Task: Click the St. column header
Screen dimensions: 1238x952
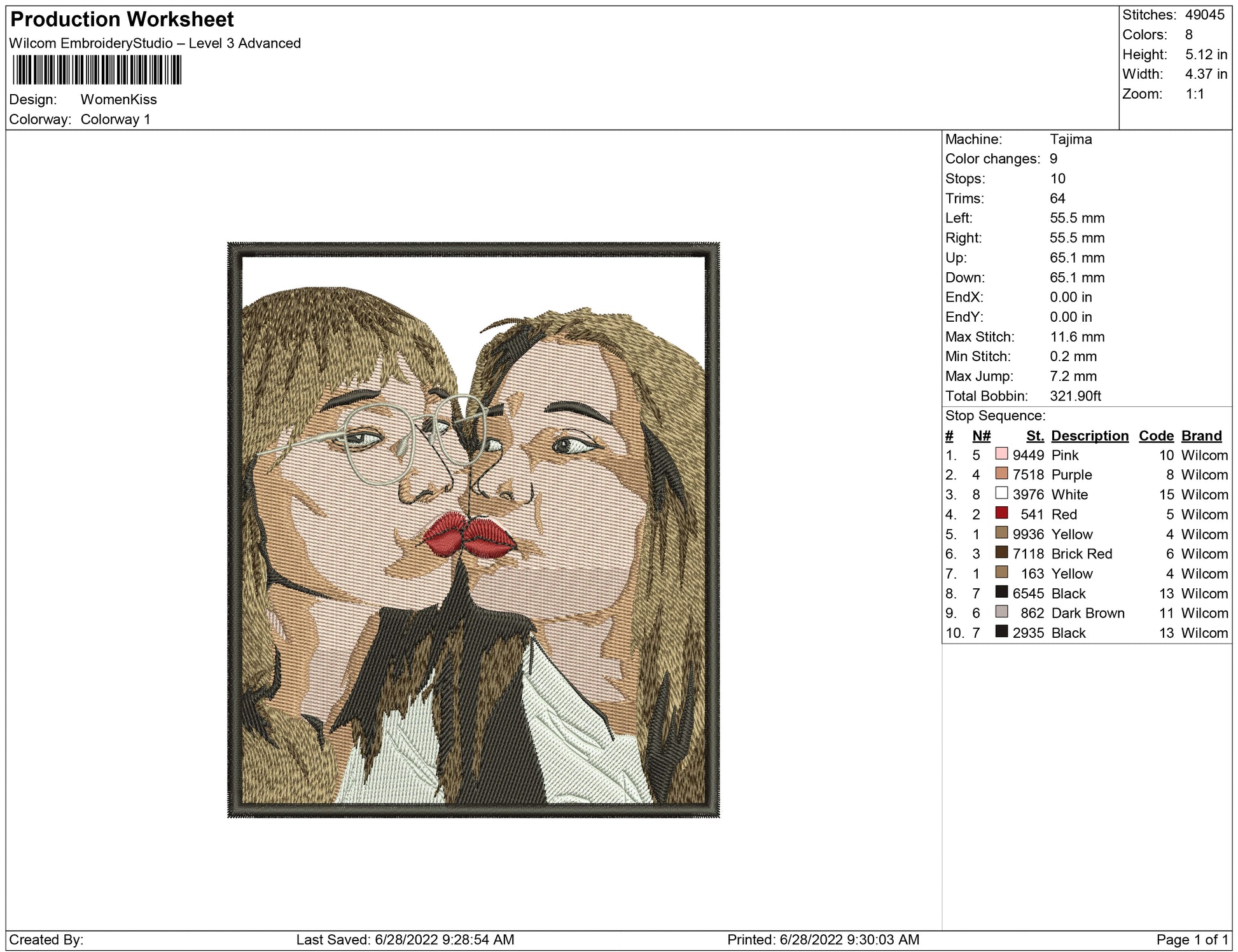Action: pos(1034,436)
